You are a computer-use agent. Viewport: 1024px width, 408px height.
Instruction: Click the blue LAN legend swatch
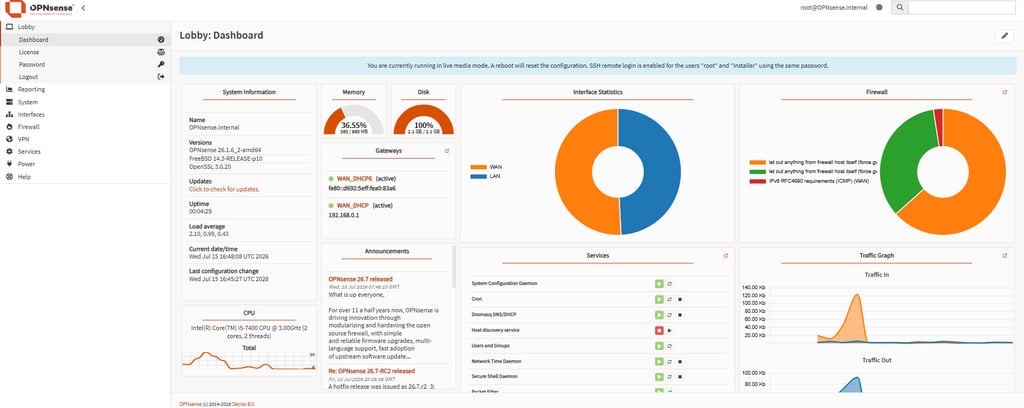pos(478,176)
